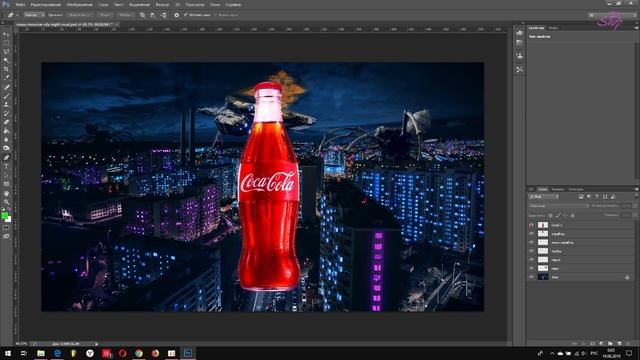Click the lock all icon in Layers panel
Viewport: 640px width, 360px height.
[572, 215]
